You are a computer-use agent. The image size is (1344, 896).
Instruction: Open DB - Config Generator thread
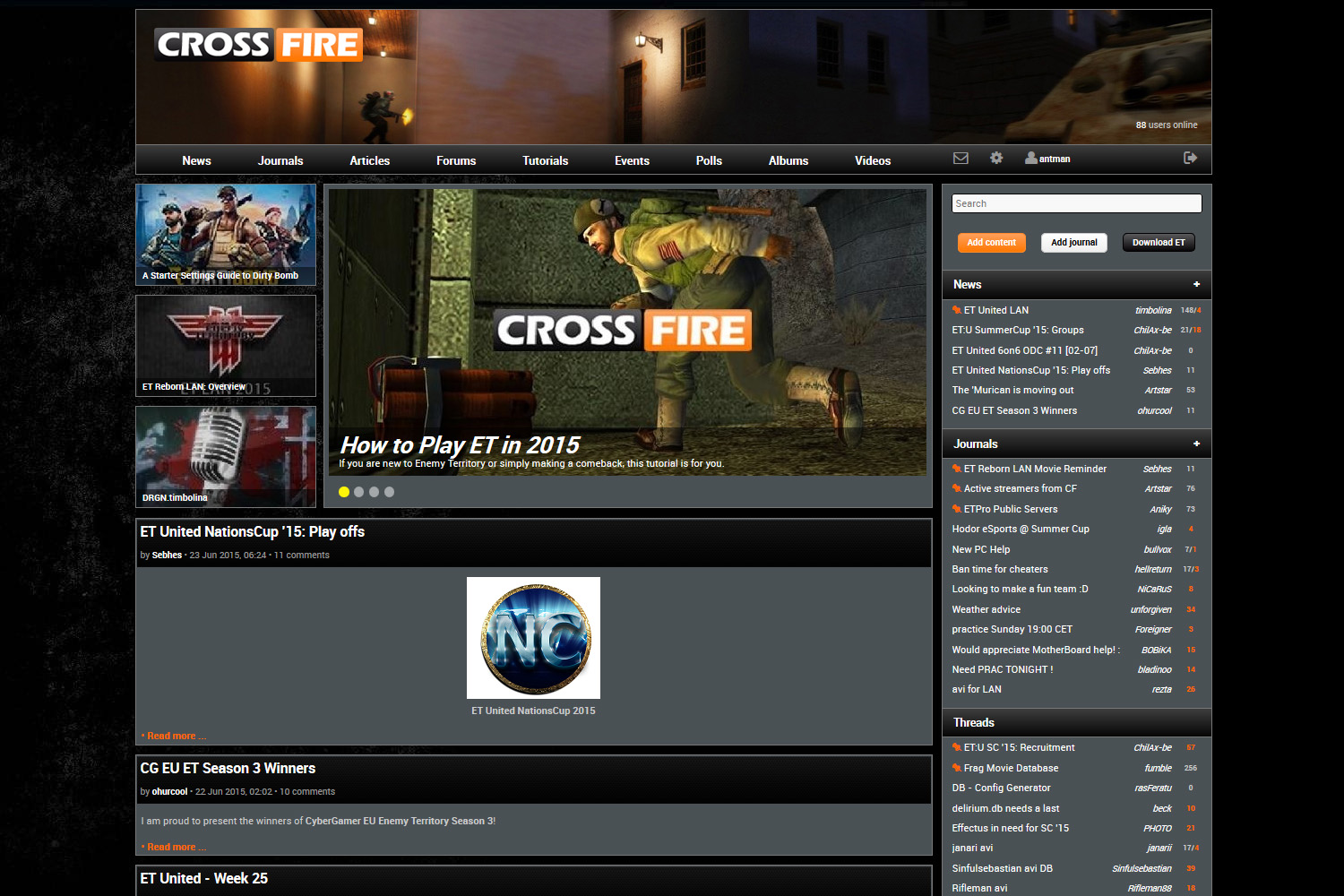pos(1001,788)
